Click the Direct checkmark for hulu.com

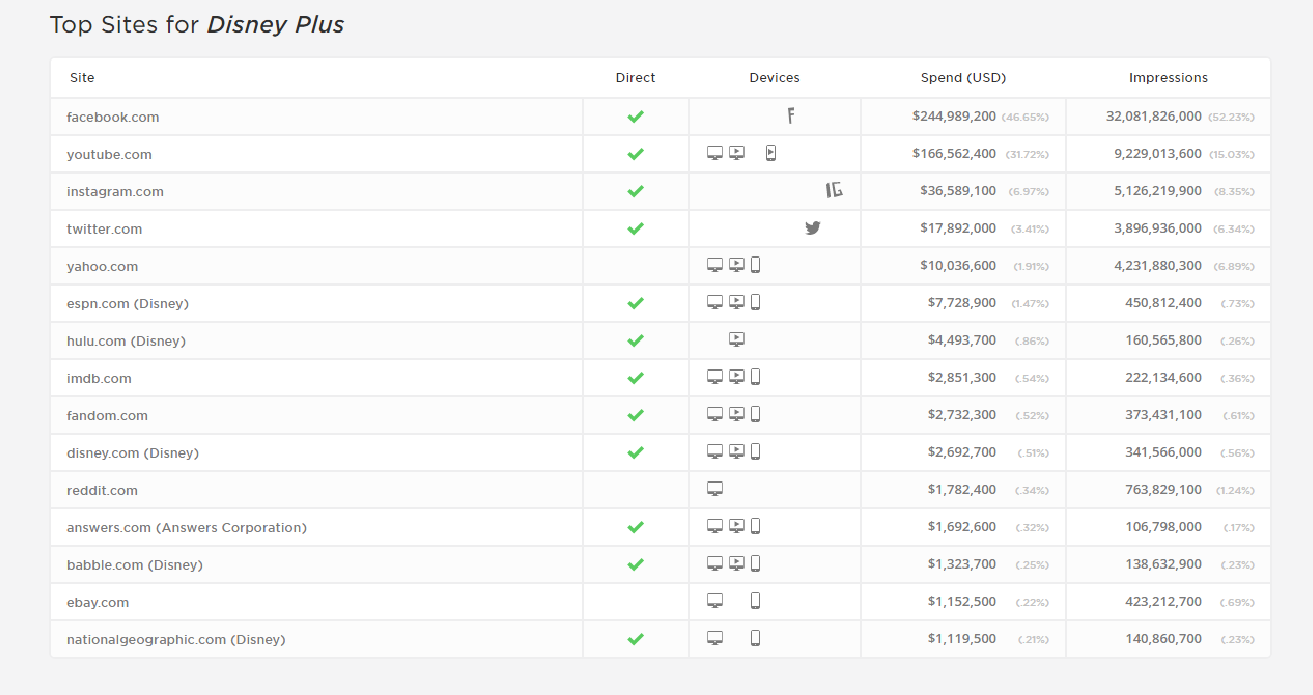tap(635, 341)
